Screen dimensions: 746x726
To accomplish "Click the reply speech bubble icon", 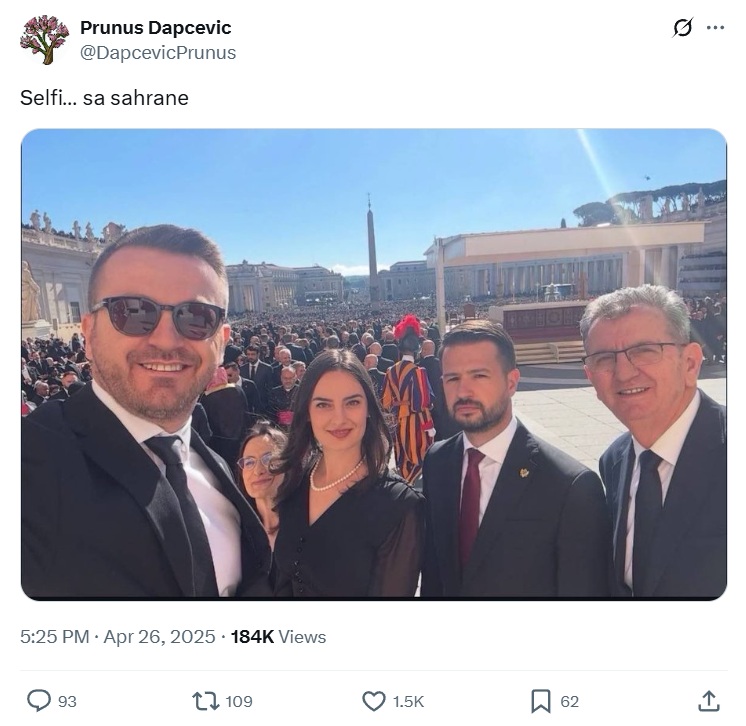I will pos(39,701).
